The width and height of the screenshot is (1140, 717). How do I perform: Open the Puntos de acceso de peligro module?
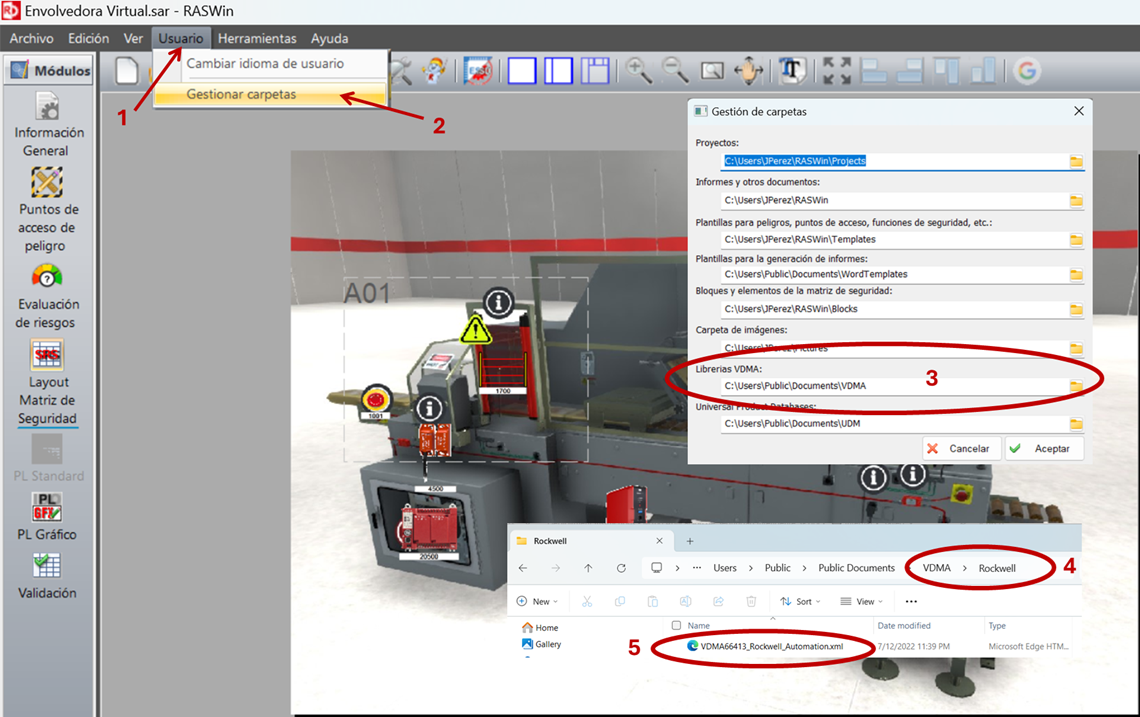(x=48, y=209)
